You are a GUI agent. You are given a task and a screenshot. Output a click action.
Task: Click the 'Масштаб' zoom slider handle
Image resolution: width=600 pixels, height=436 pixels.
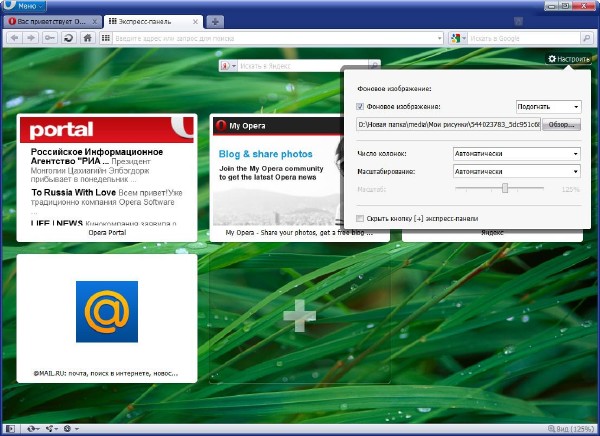point(505,188)
